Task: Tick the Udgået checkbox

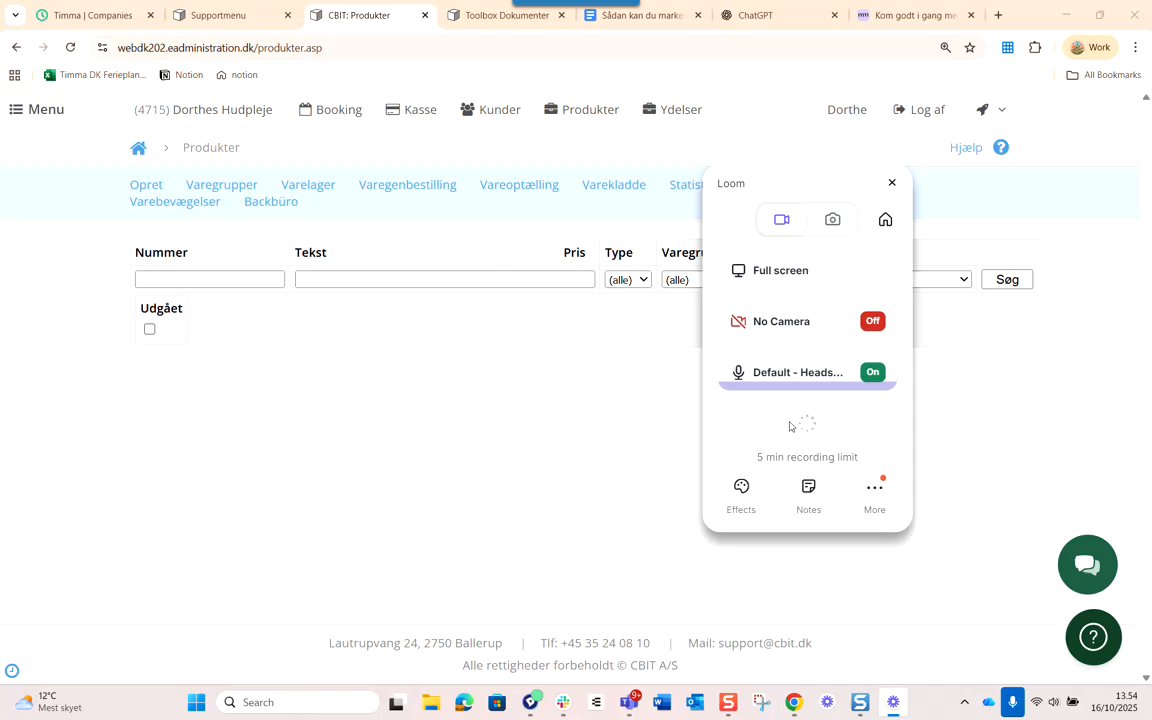Action: 150,329
